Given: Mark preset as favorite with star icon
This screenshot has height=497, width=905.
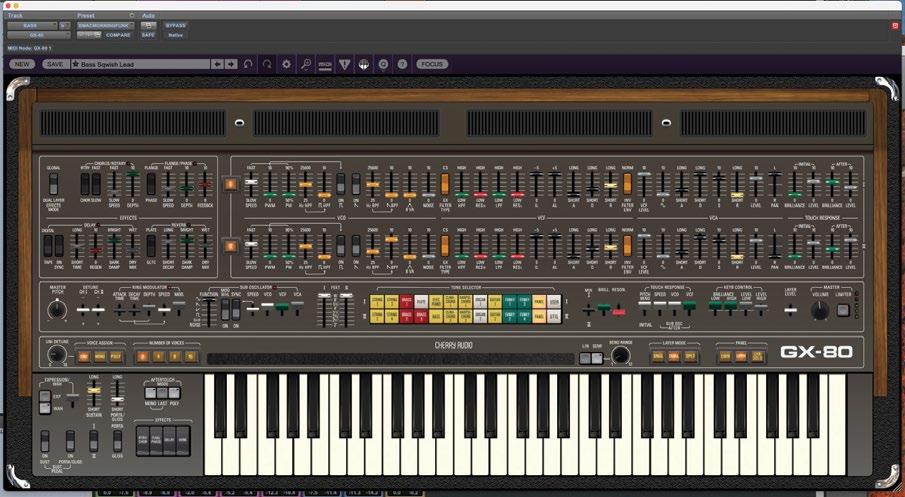Looking at the screenshot, I should click(x=76, y=64).
